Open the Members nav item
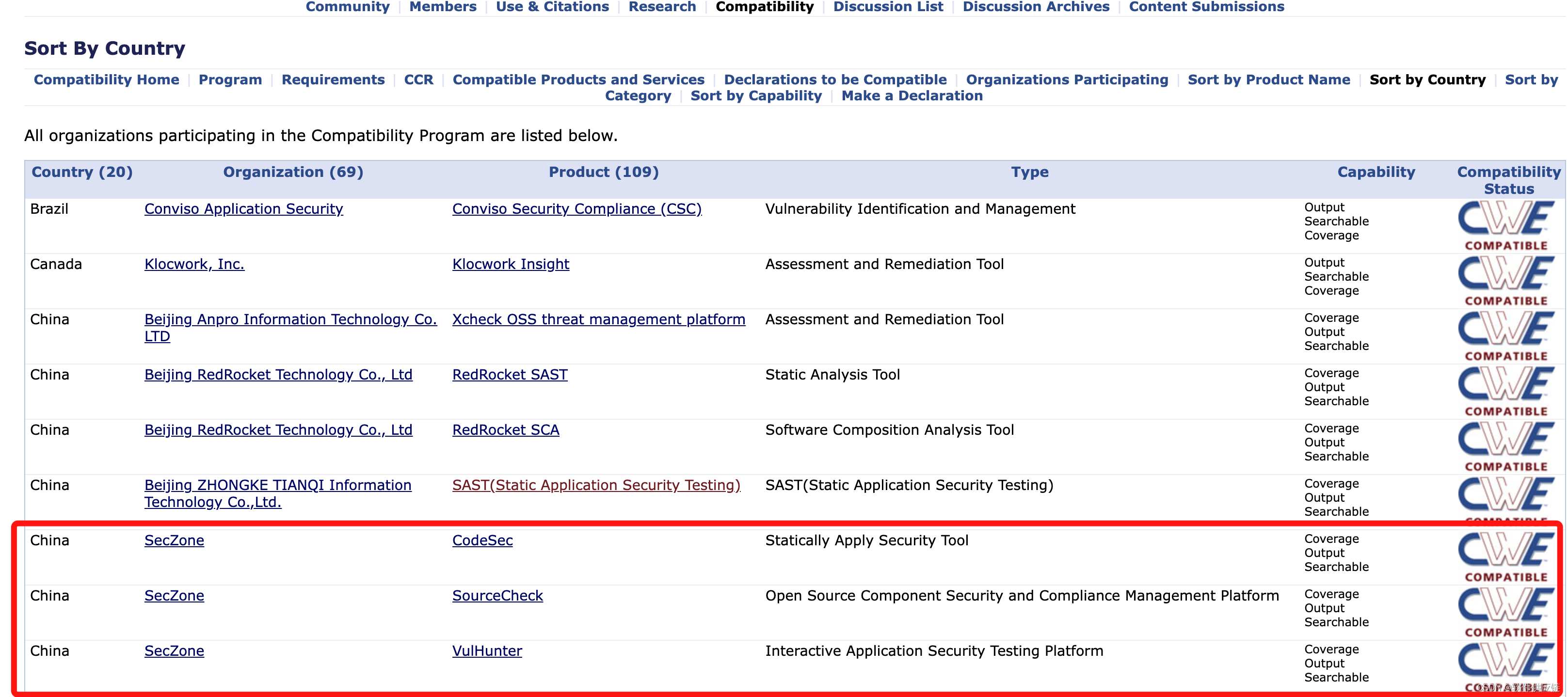1568x697 pixels. pyautogui.click(x=443, y=7)
